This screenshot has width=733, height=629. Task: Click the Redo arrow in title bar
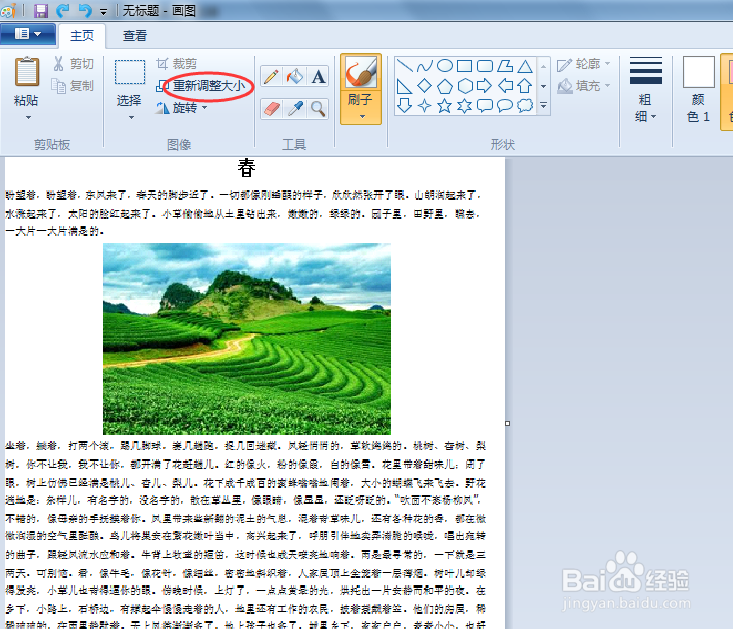pyautogui.click(x=85, y=10)
